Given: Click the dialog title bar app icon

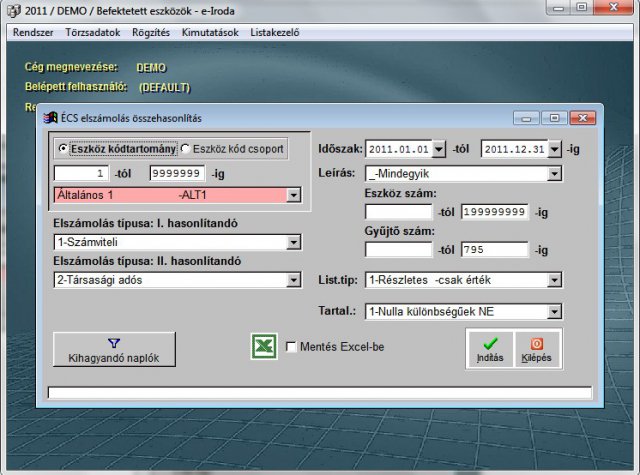Looking at the screenshot, I should (x=50, y=117).
